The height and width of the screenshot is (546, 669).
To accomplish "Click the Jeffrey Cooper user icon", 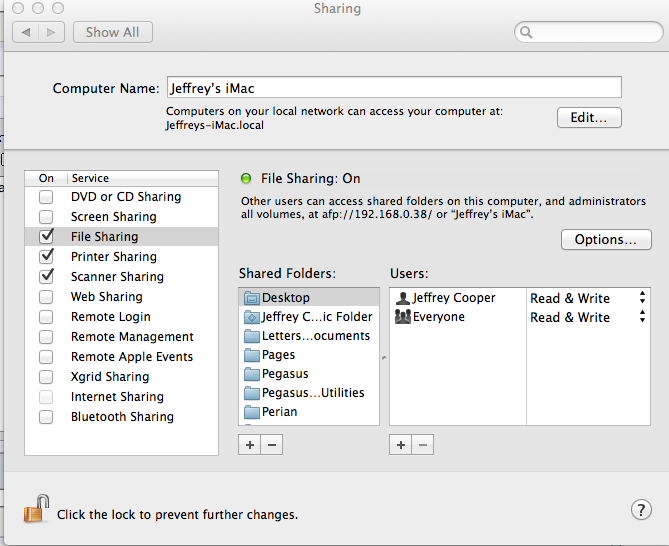I will click(402, 298).
